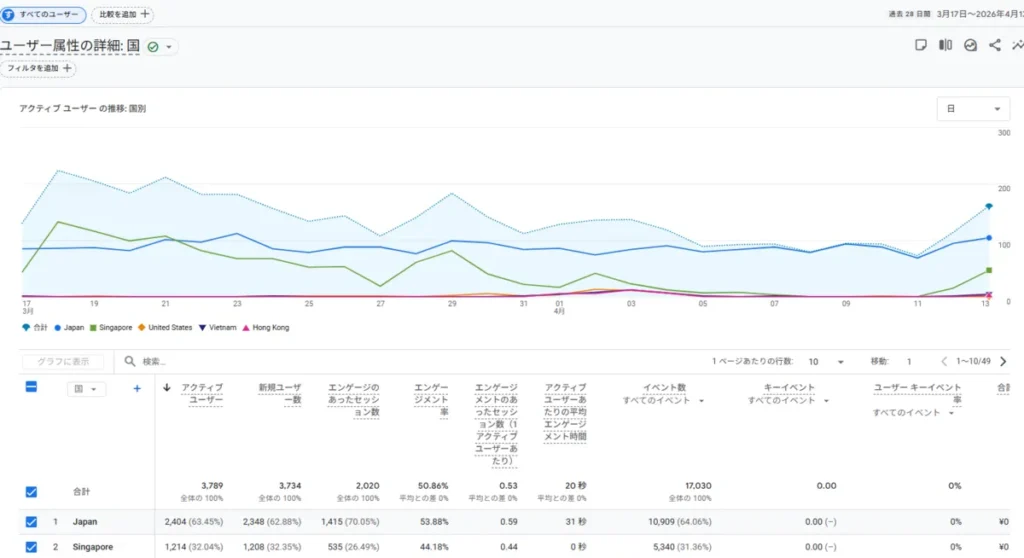Uncheck the Japan row checkbox

point(31,521)
